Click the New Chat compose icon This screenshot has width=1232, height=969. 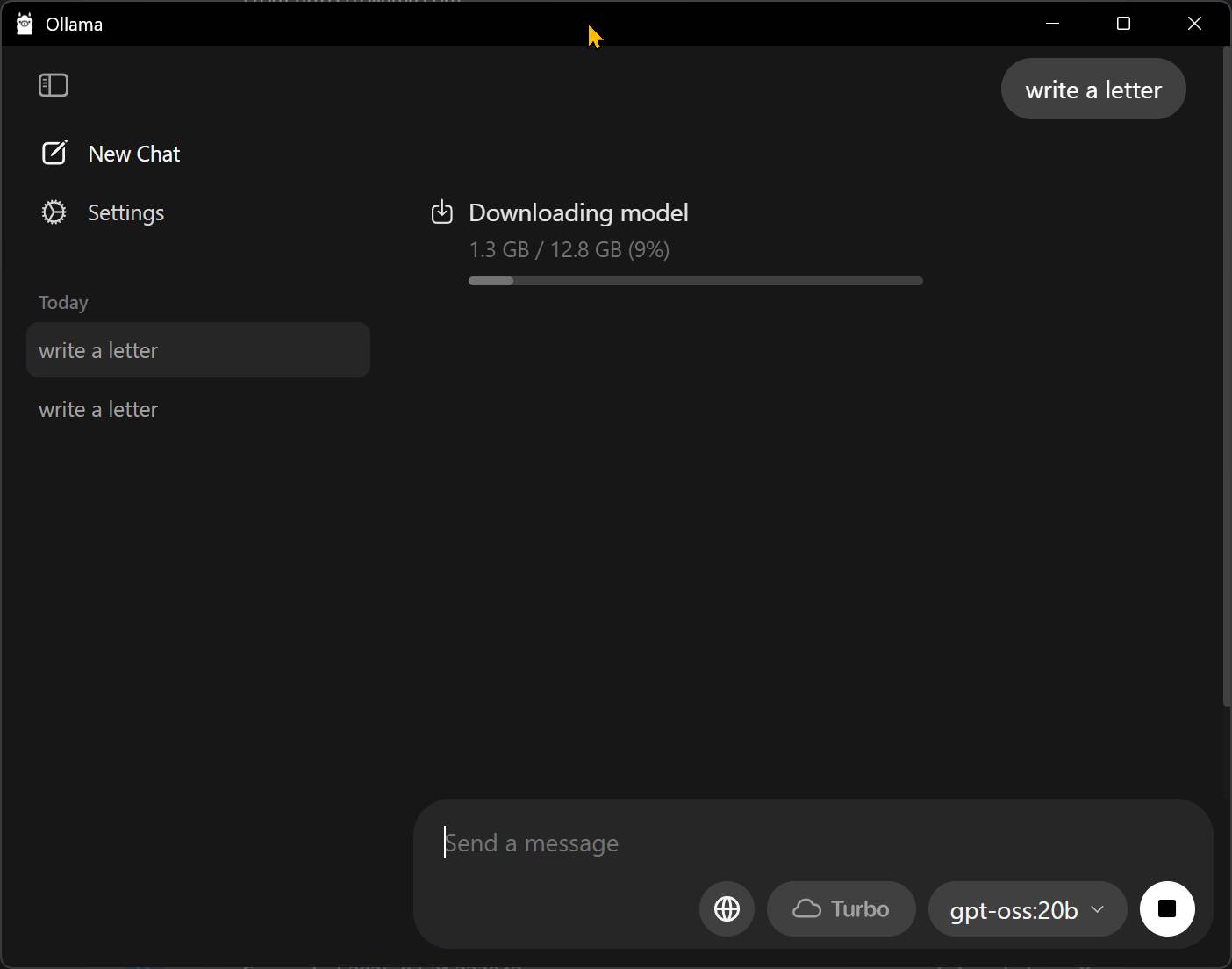pos(54,153)
